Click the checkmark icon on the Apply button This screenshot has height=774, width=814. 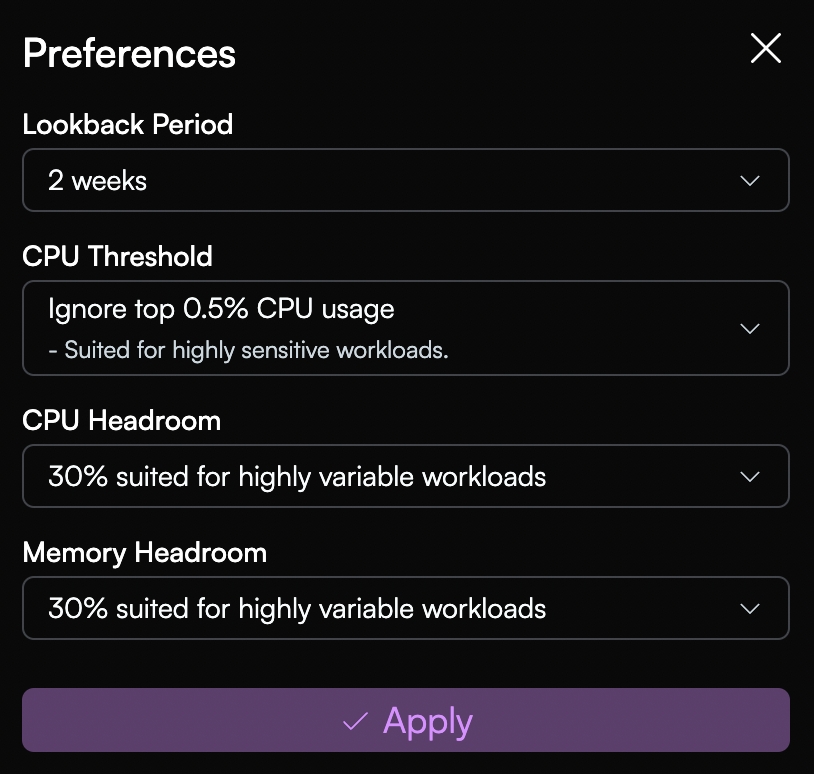tap(355, 721)
